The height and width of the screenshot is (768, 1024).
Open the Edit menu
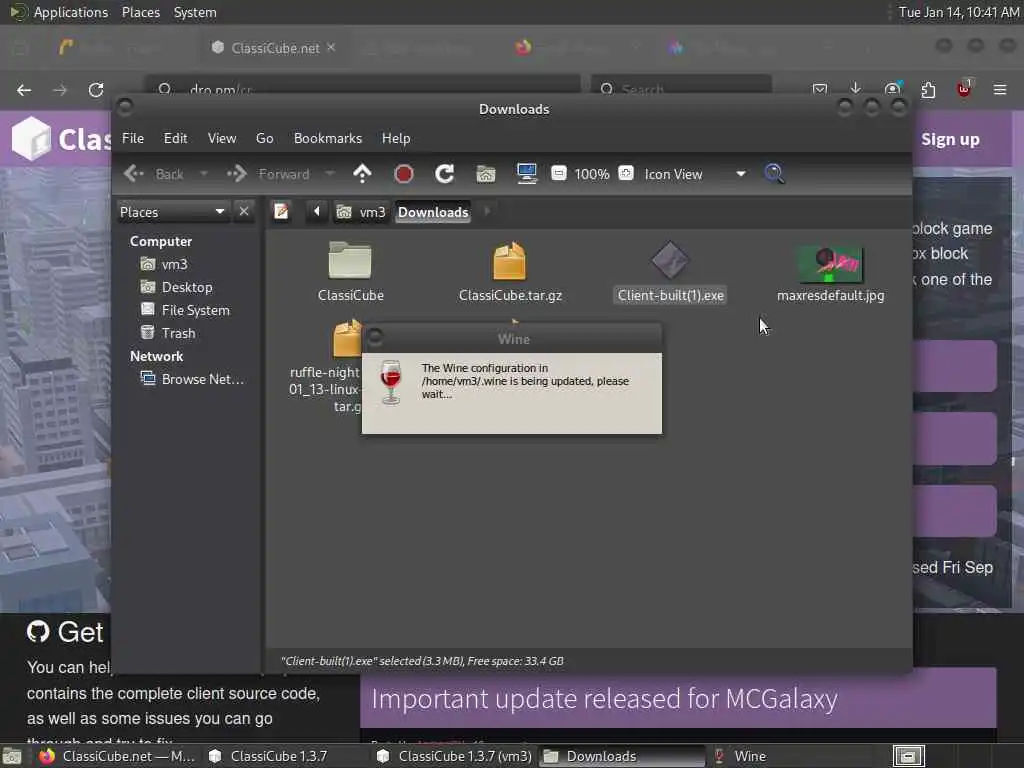tap(175, 138)
